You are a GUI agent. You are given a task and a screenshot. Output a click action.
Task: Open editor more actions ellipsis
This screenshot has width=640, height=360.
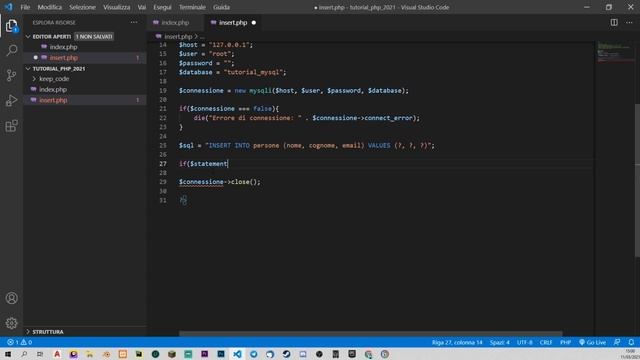coord(629,22)
